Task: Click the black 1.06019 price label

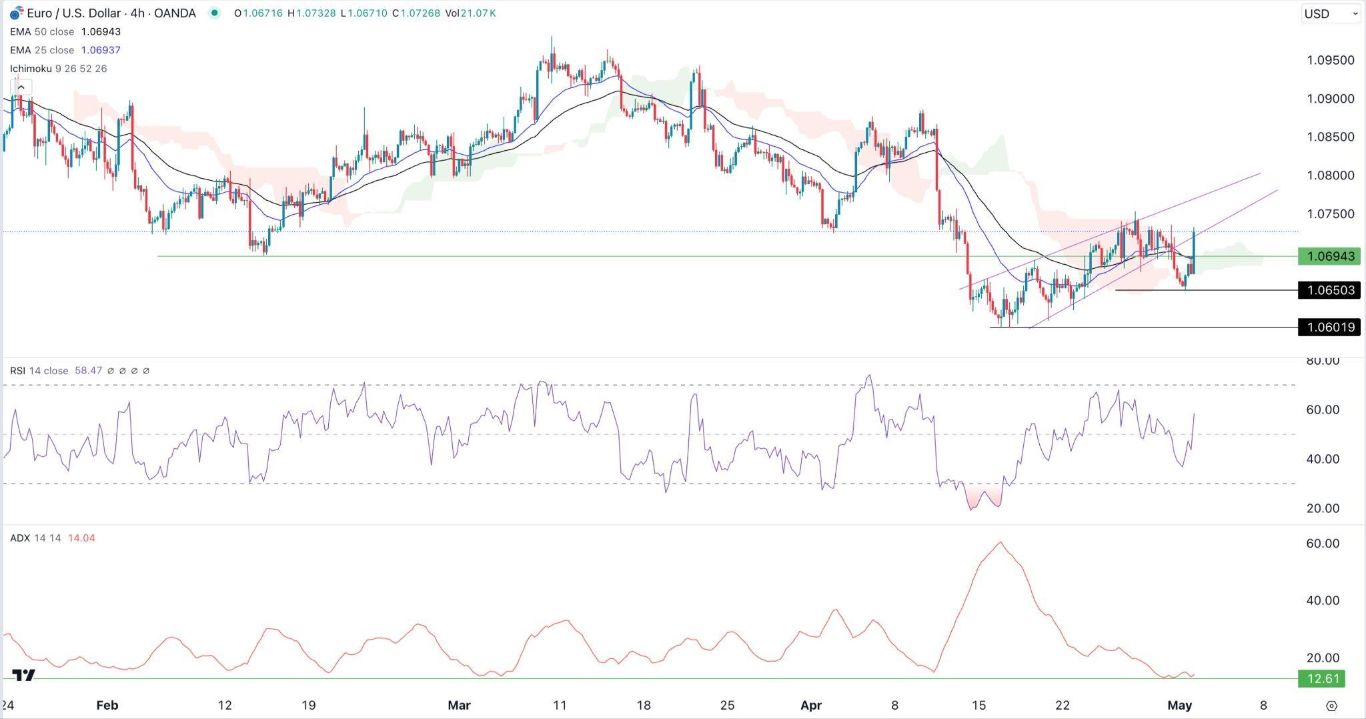Action: point(1329,327)
